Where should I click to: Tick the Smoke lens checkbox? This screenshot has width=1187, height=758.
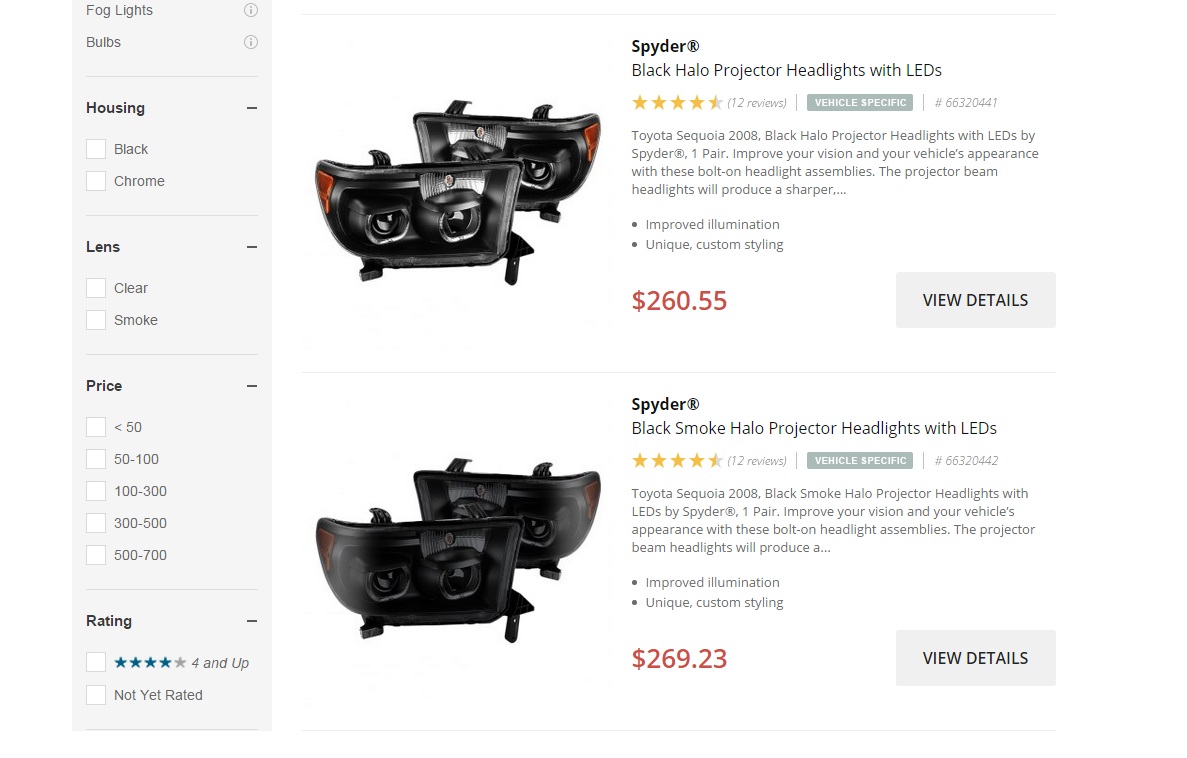[x=96, y=320]
